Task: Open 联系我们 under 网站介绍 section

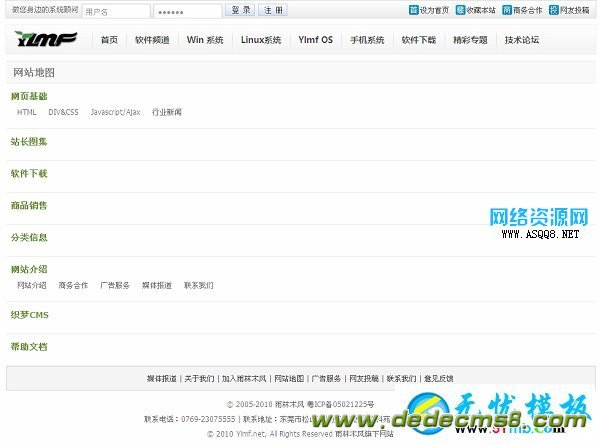Action: [198, 285]
